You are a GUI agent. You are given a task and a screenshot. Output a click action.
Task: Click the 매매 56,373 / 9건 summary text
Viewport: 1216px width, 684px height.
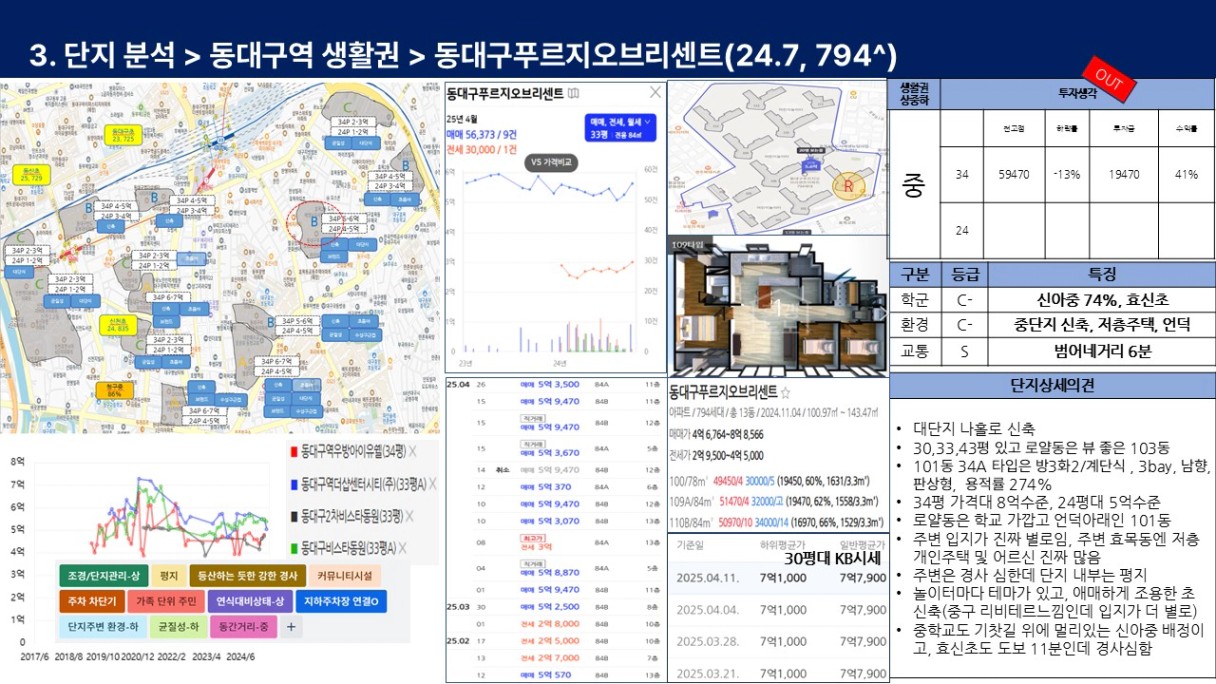coord(482,134)
